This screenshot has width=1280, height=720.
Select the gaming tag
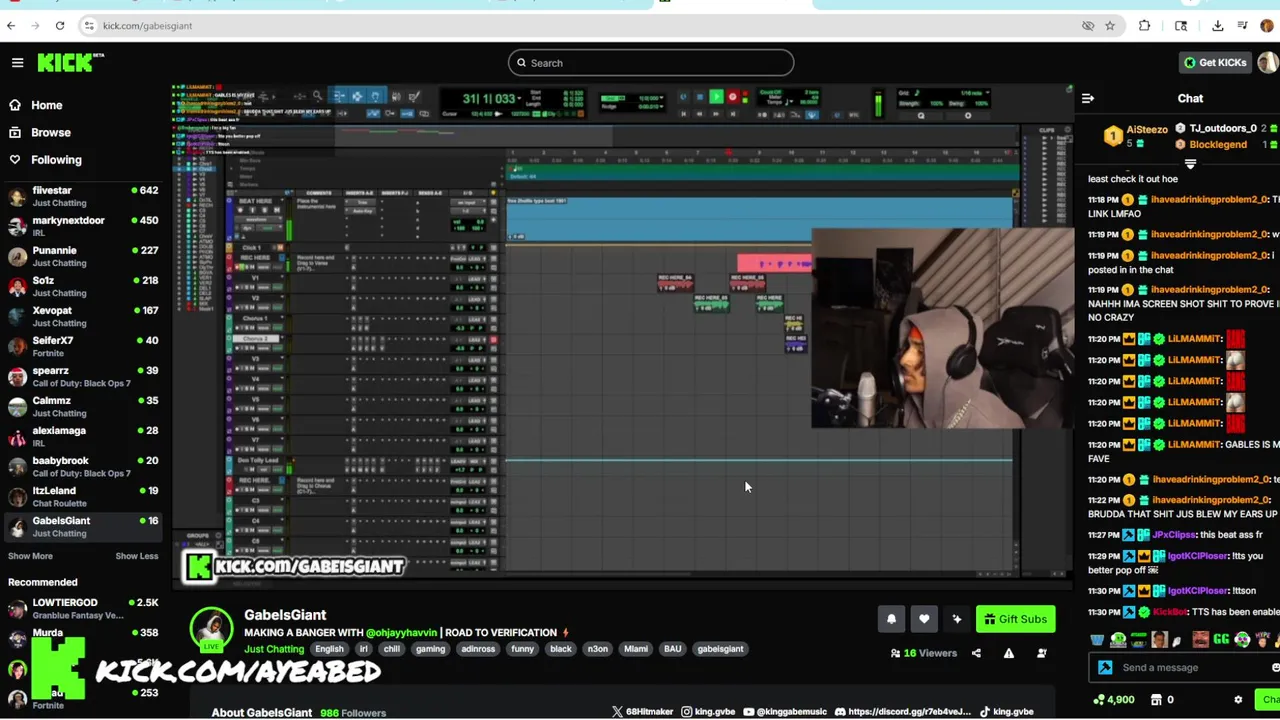pyautogui.click(x=430, y=649)
